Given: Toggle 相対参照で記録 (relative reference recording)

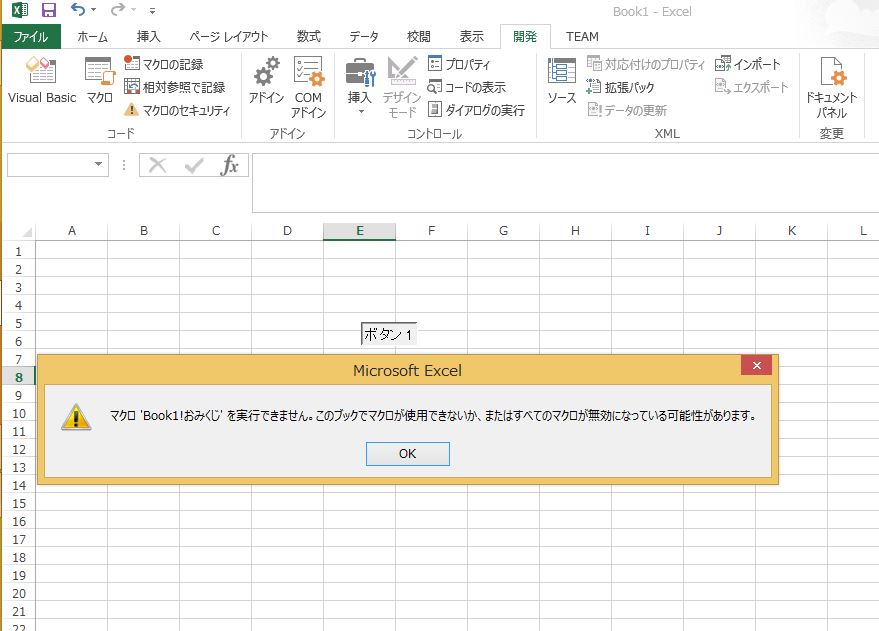Looking at the screenshot, I should 175,87.
